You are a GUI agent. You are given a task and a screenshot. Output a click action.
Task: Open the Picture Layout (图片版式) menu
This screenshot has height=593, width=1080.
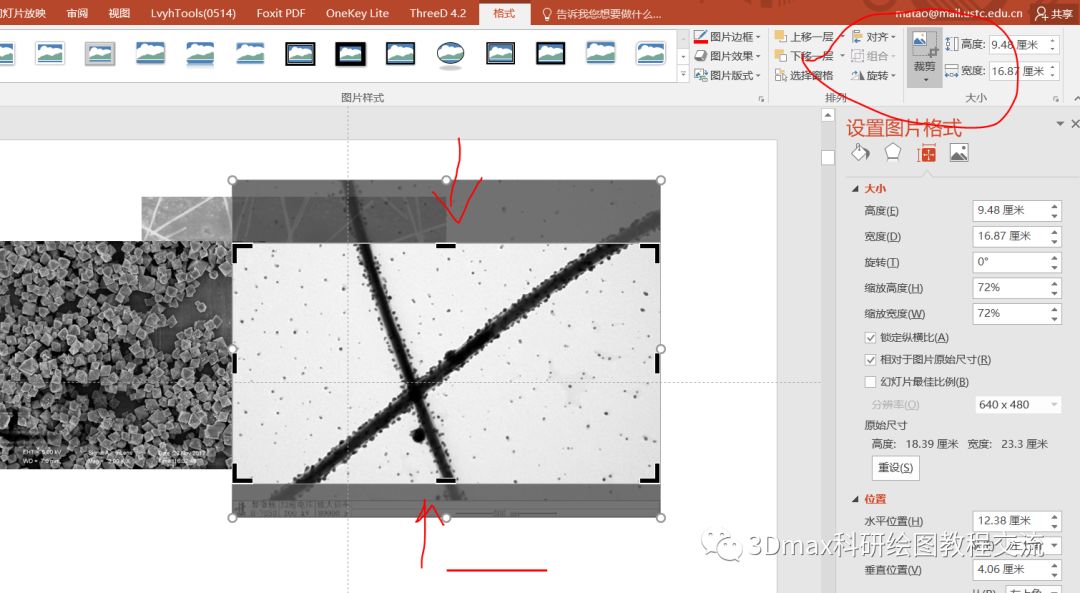pos(728,75)
